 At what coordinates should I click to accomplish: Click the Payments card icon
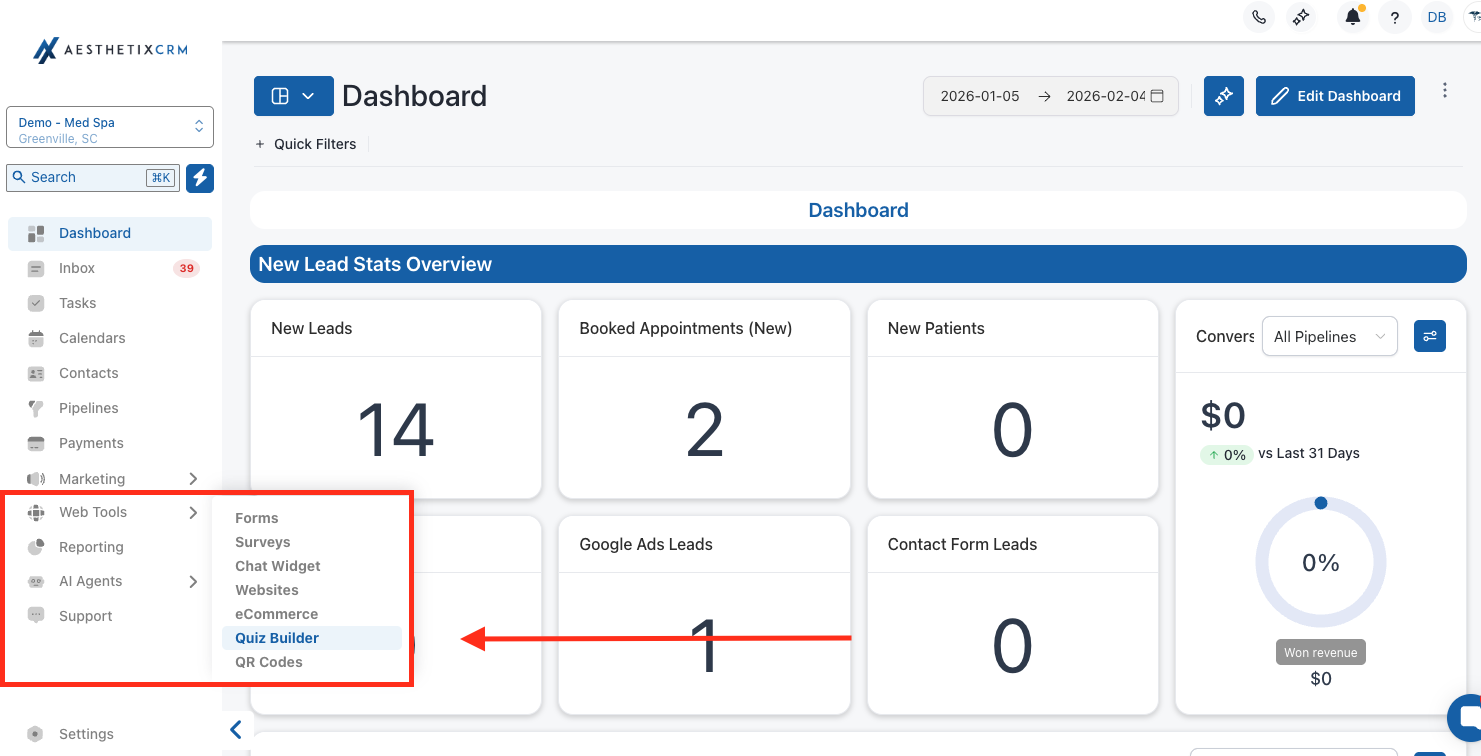tap(36, 443)
